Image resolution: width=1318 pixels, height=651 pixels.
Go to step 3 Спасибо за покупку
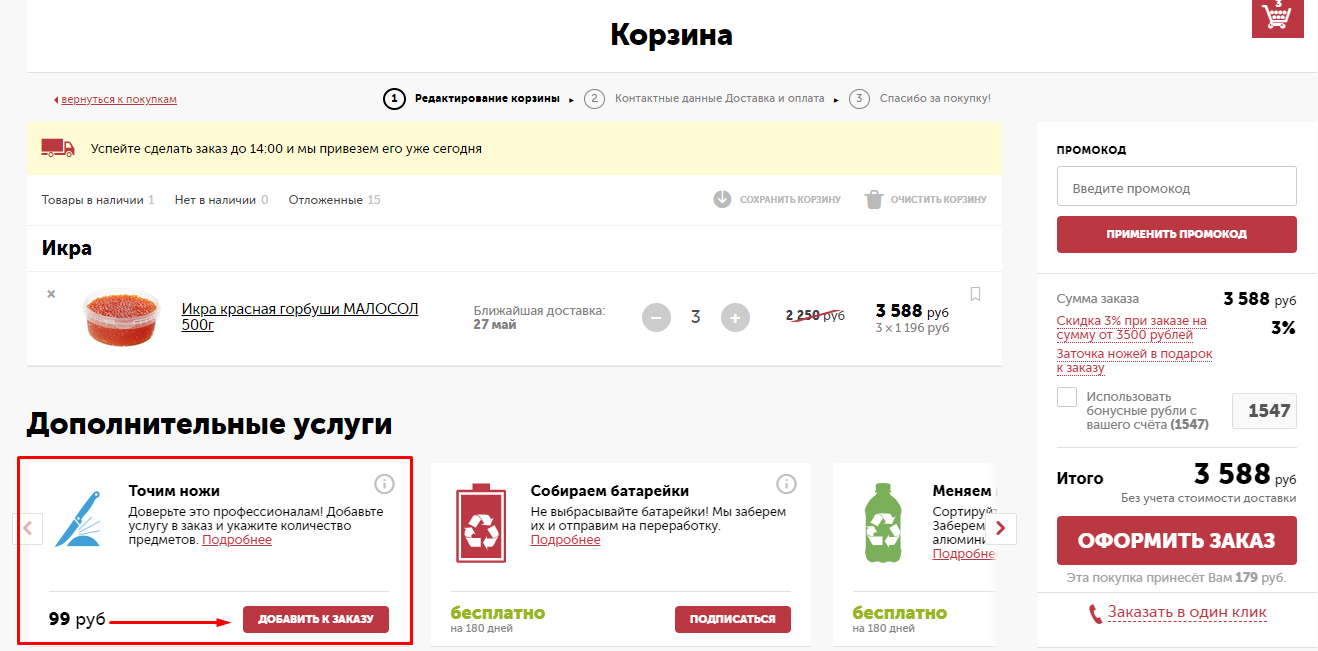coord(920,98)
